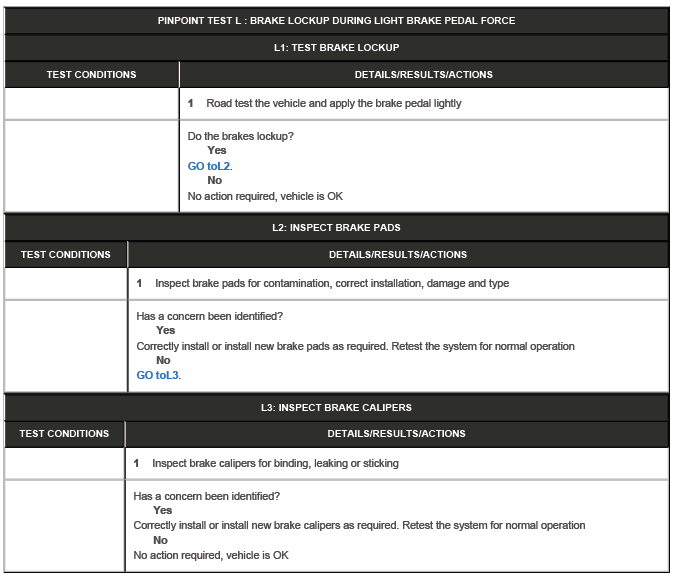Click Test Conditions column header in L1
Viewport: 674px width, 577px height.
coord(91,74)
